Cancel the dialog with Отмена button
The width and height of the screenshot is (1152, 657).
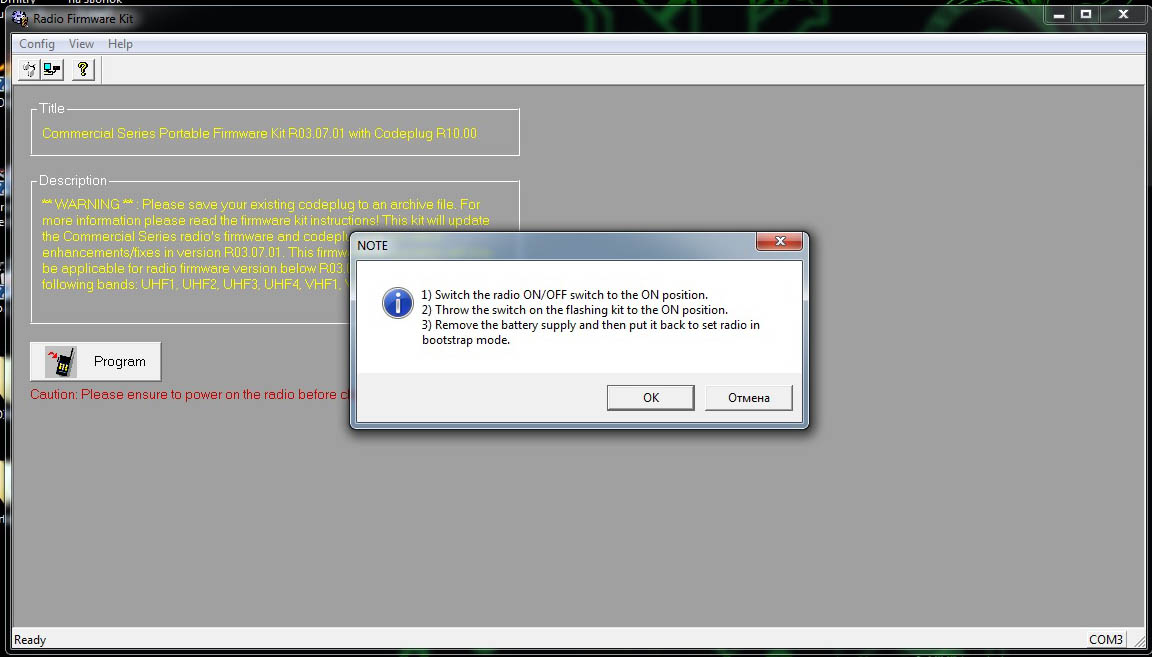[749, 398]
